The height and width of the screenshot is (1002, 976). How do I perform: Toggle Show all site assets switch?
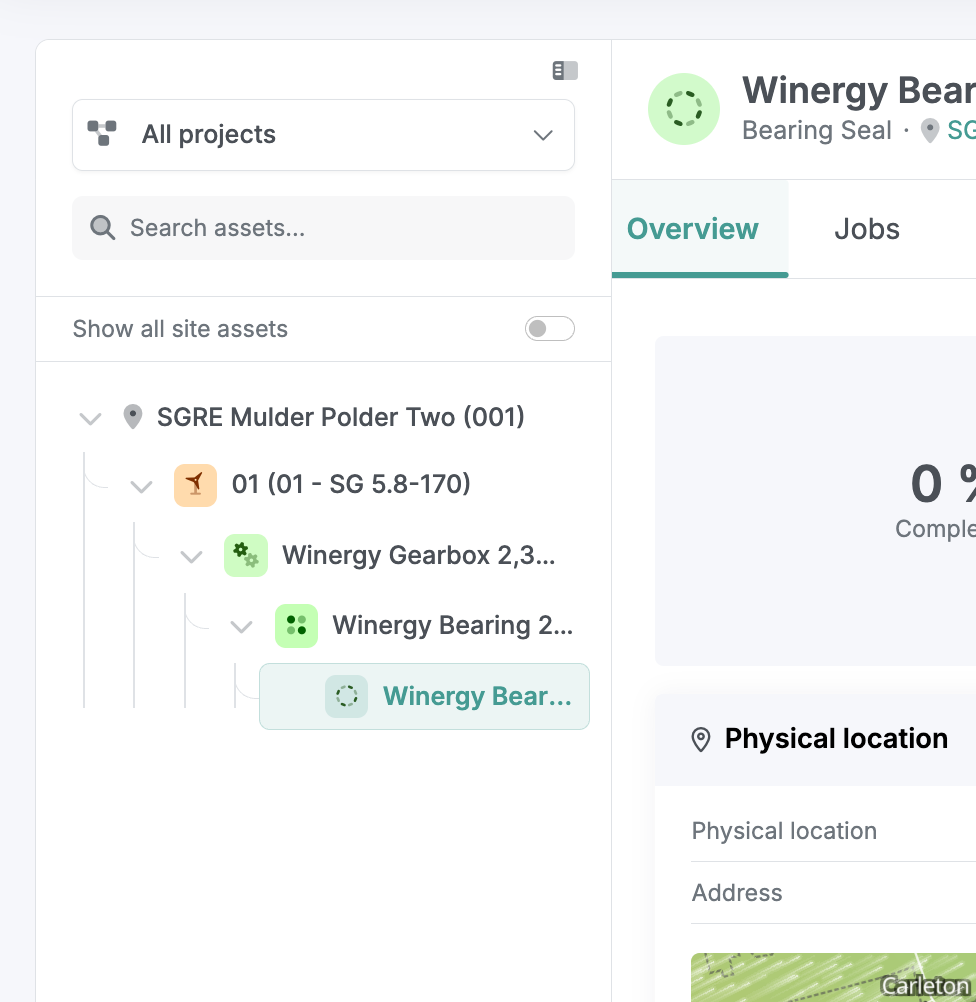[x=550, y=328]
